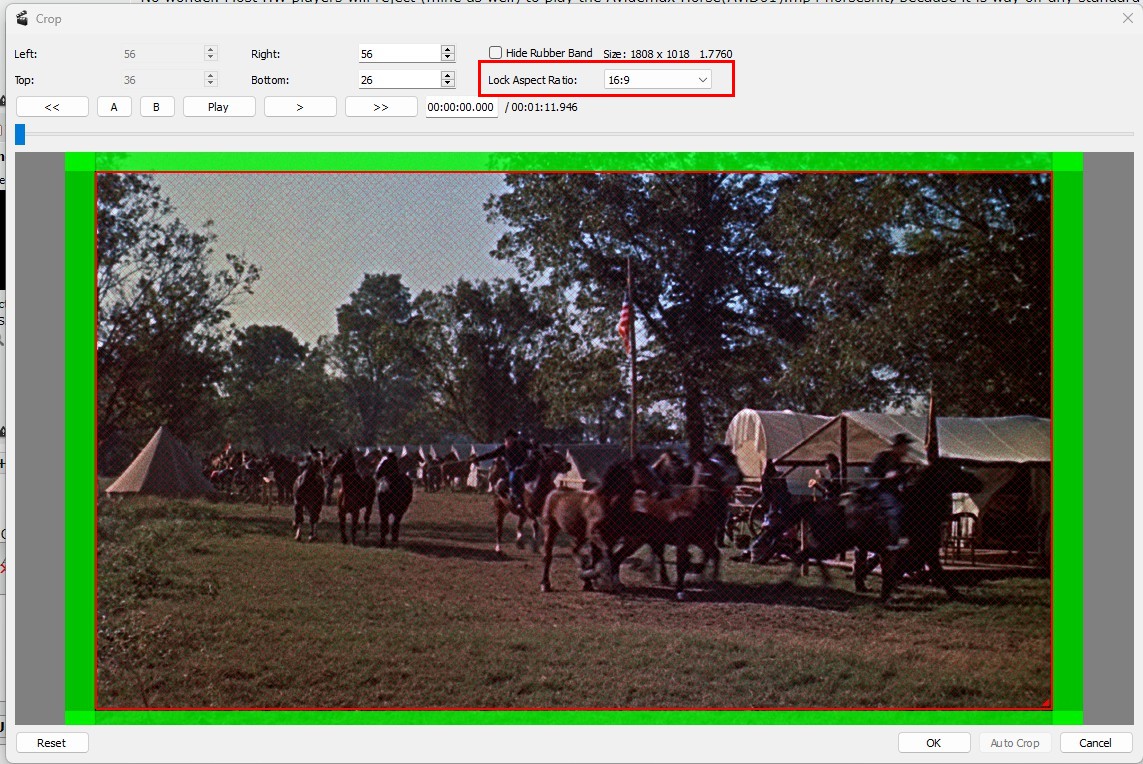
Task: Decrease the Right crop value
Action: click(x=448, y=58)
